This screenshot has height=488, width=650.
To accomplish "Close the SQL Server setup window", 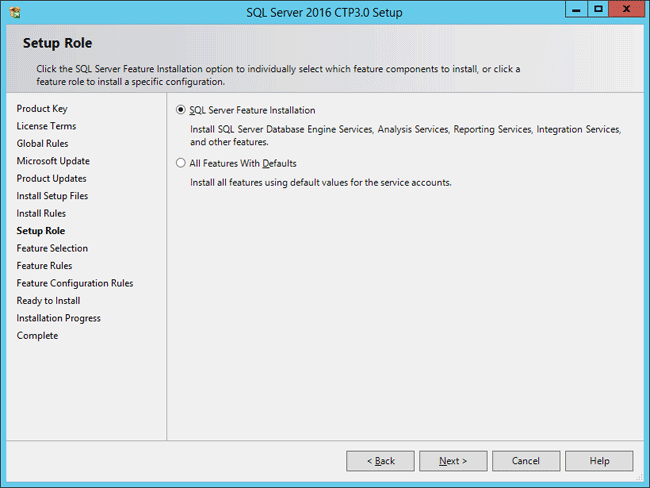I will 626,9.
